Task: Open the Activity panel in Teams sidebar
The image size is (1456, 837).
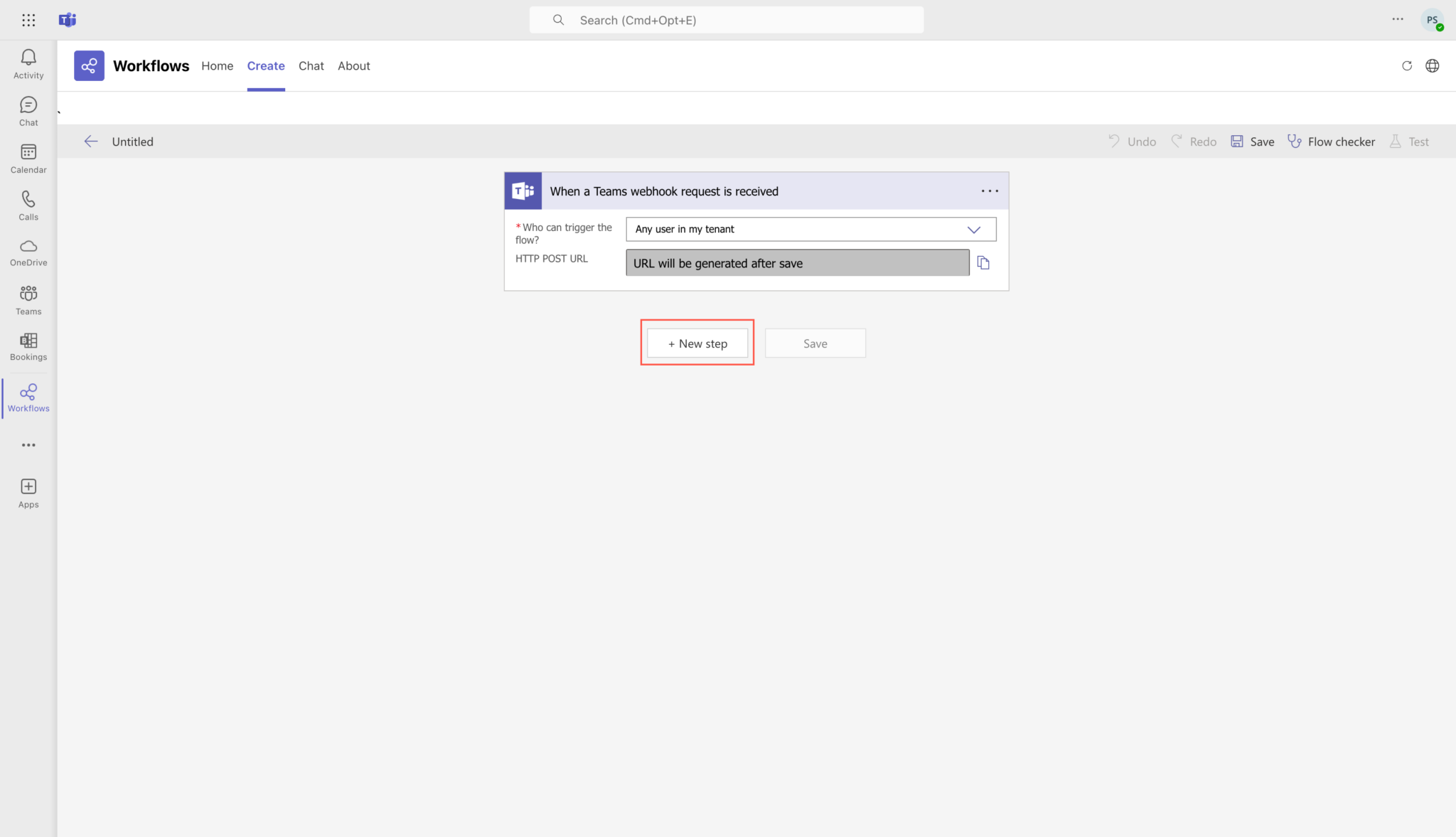Action: click(28, 63)
